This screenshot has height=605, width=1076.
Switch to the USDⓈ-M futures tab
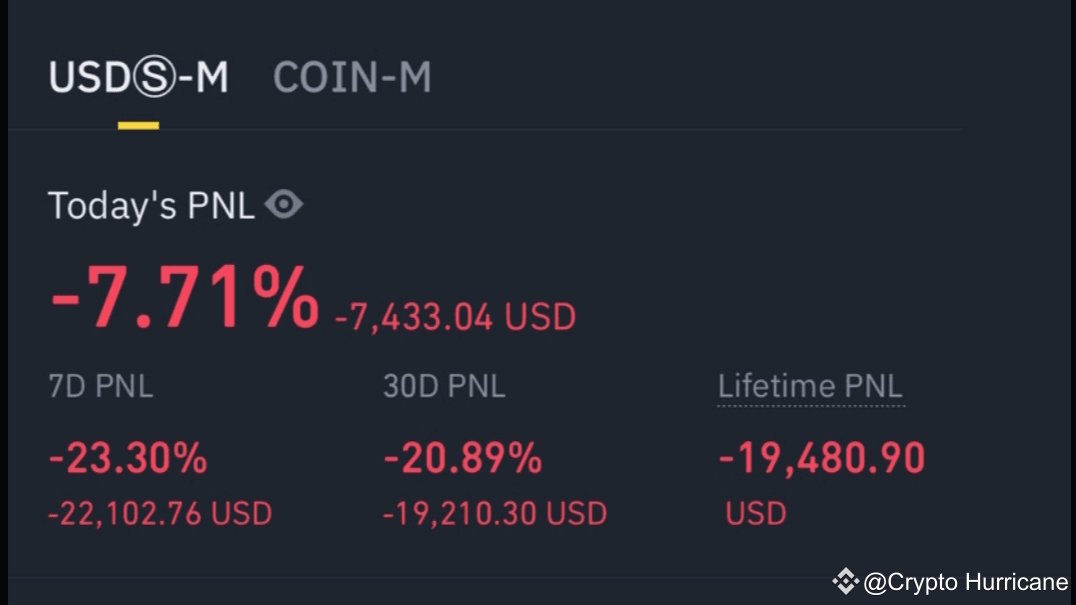pos(138,78)
